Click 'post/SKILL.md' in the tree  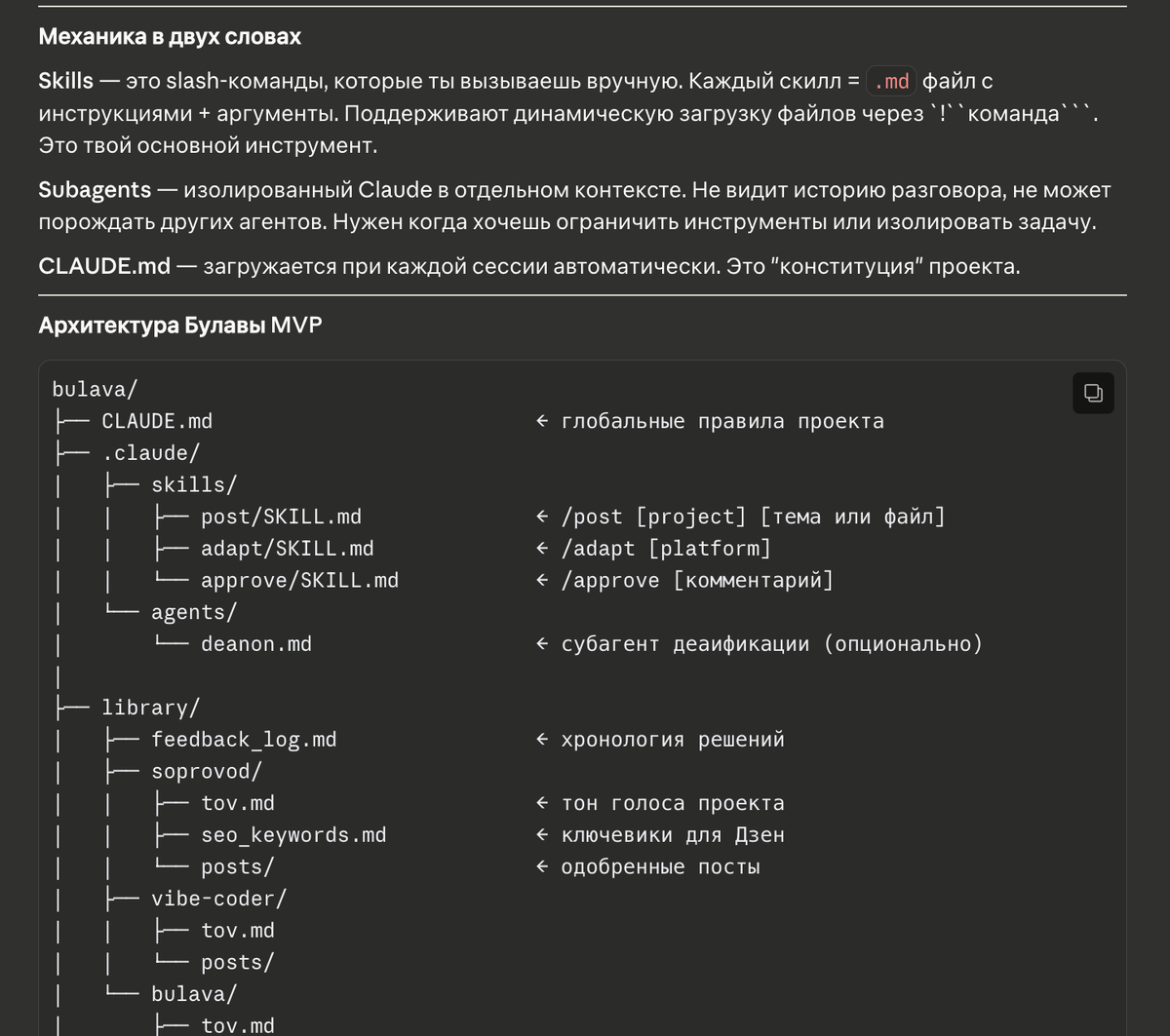pos(281,517)
